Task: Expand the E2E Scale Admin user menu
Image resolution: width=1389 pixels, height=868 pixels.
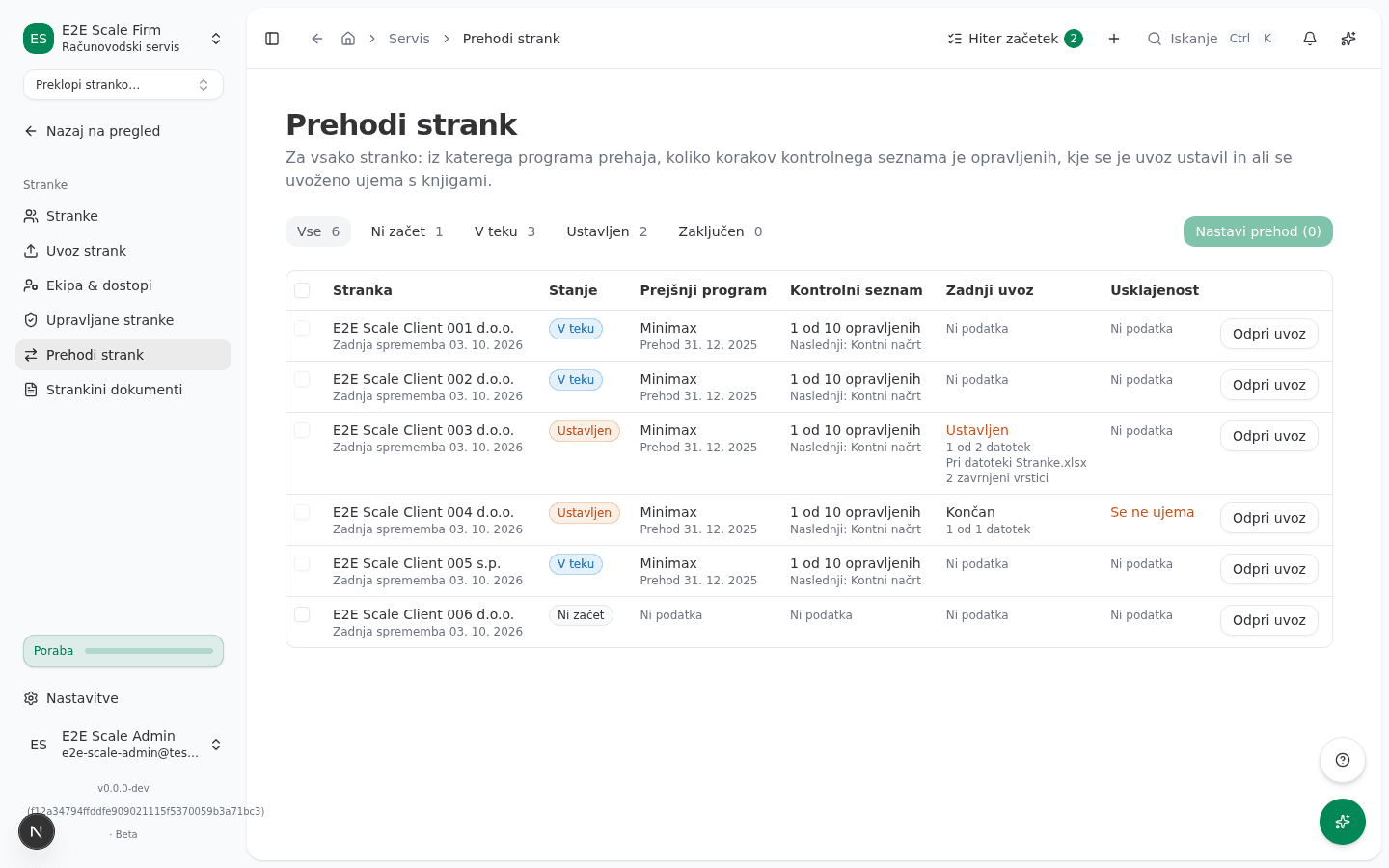Action: 123,745
